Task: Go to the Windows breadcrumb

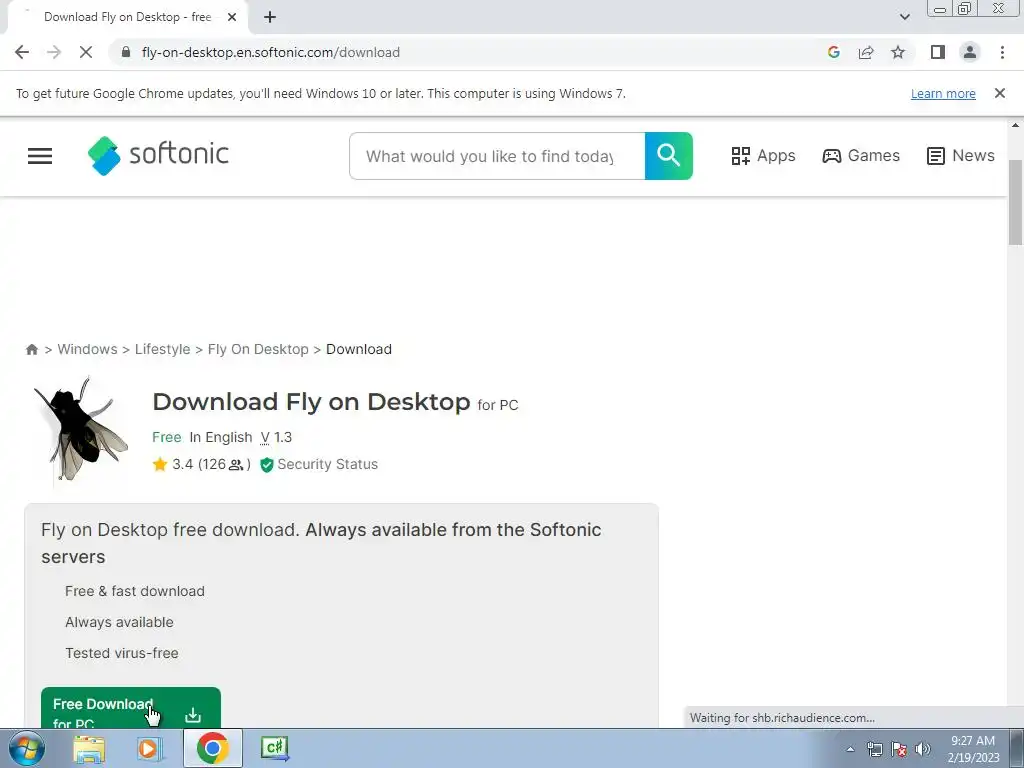Action: pyautogui.click(x=88, y=349)
